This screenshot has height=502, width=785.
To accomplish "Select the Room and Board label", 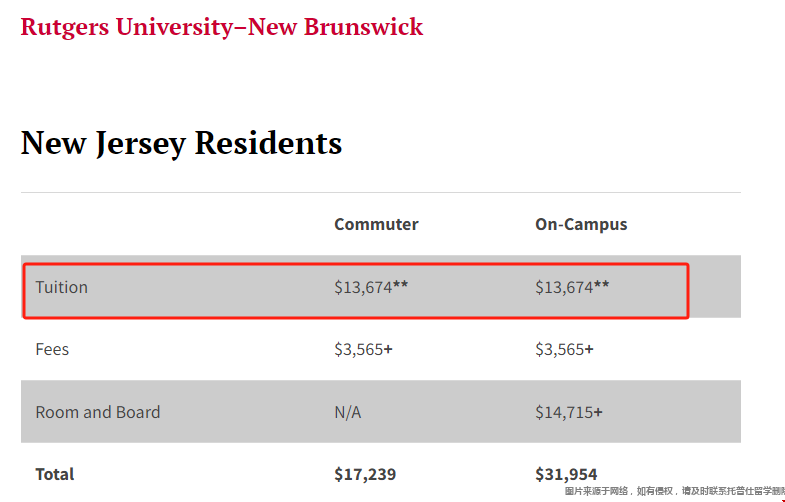I will point(98,412).
